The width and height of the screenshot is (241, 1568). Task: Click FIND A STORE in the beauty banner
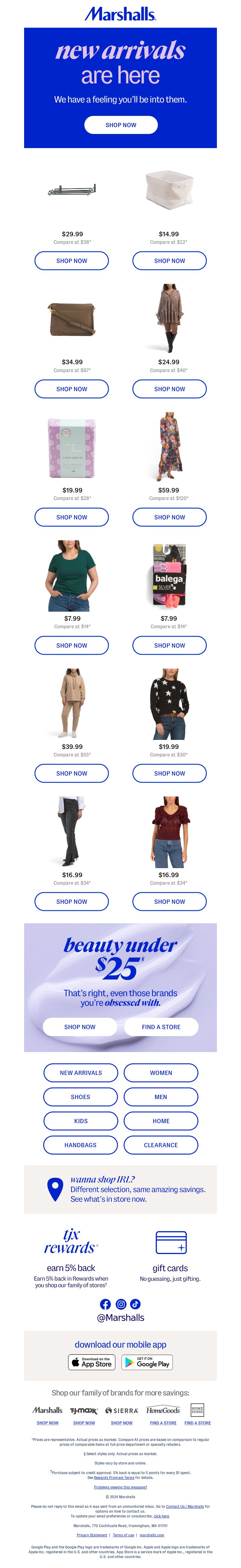161,1027
